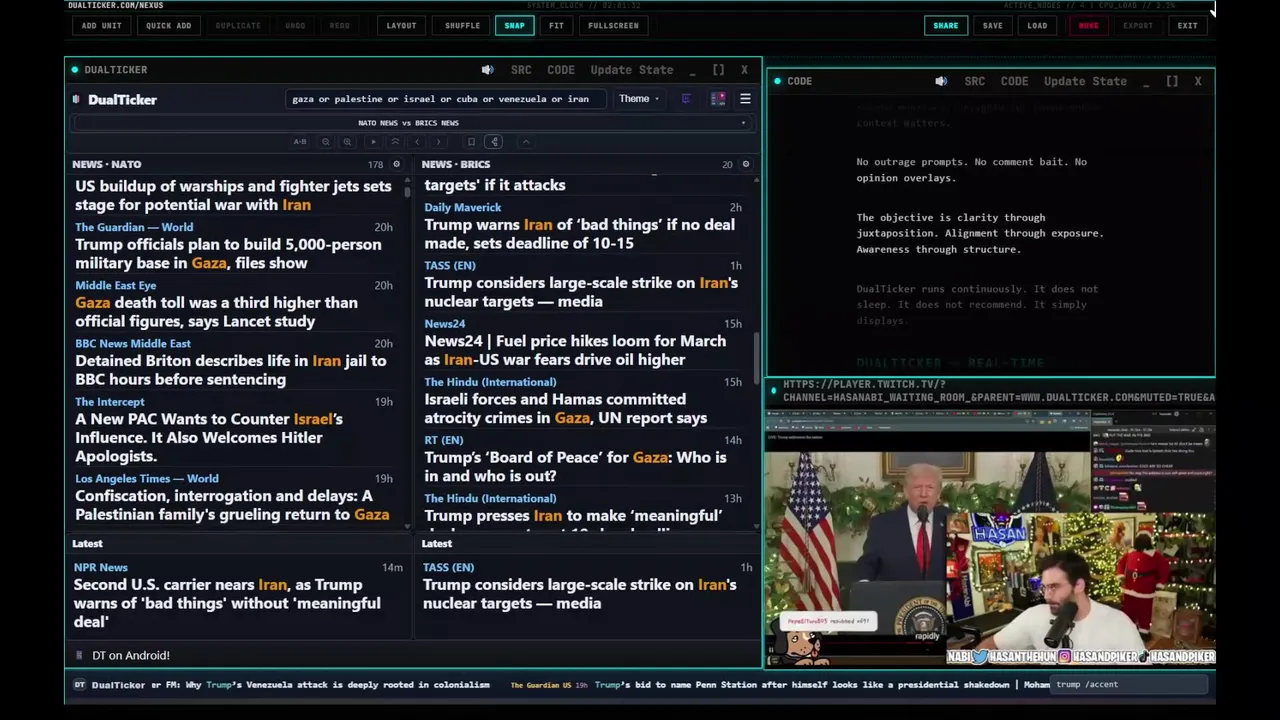
Task: Click the 'trump /accent' command input
Action: click(x=1128, y=685)
